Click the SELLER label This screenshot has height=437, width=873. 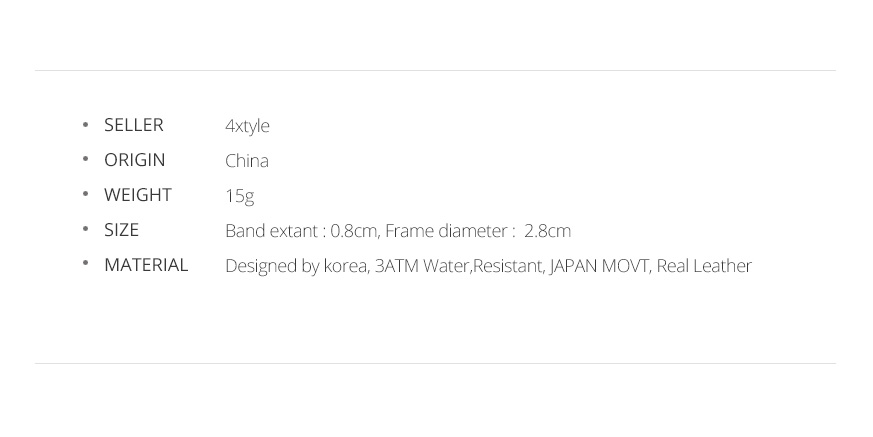coord(134,125)
